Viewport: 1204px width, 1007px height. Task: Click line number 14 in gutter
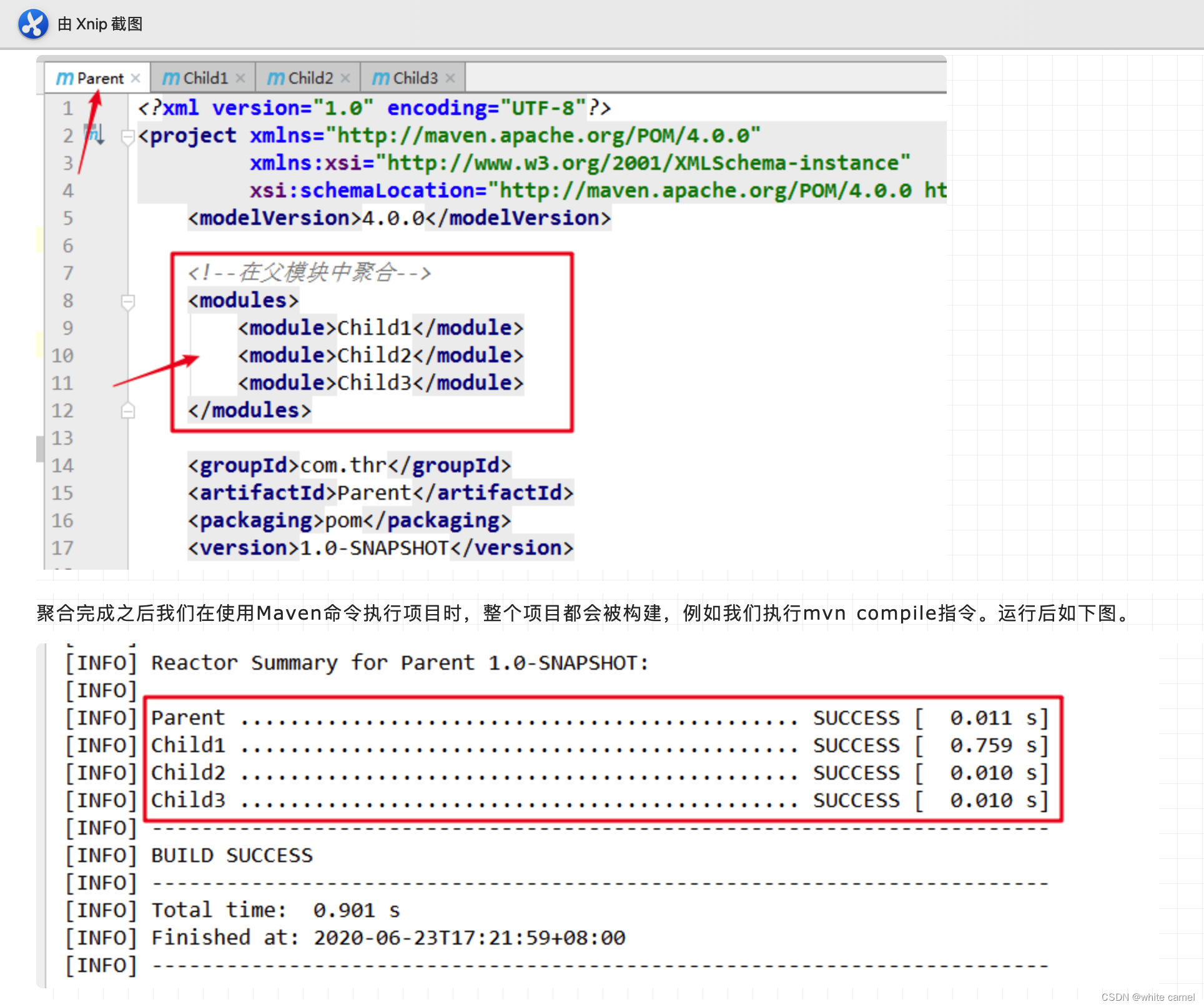click(x=62, y=466)
